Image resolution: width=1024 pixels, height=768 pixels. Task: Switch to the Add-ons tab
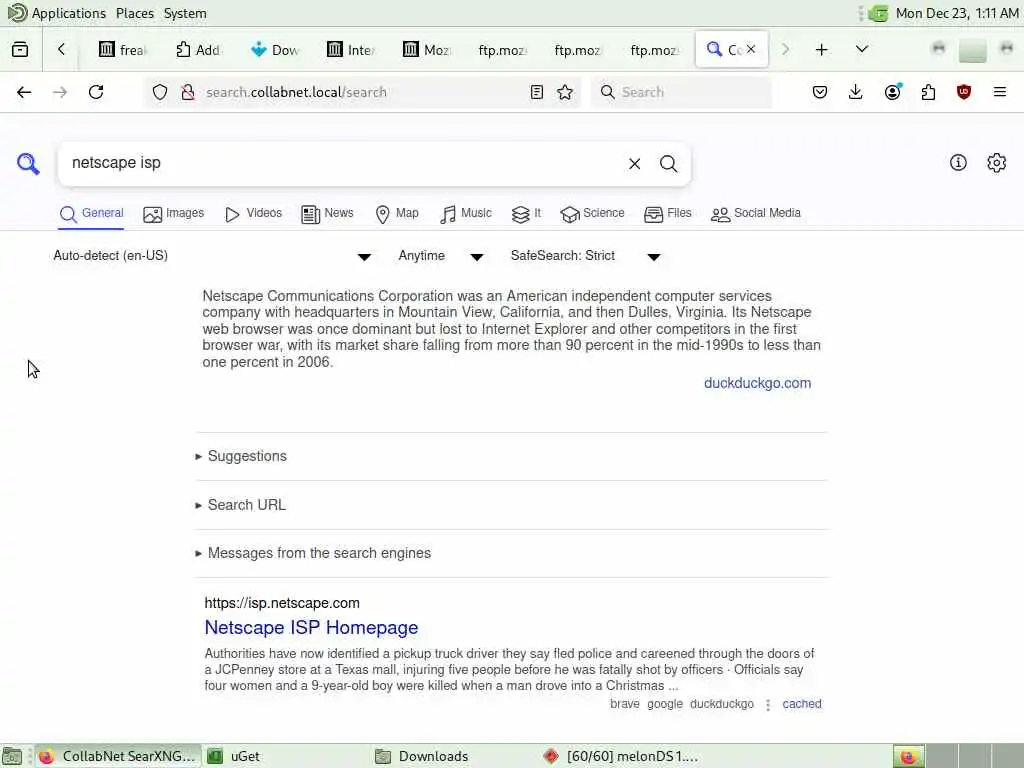pos(199,50)
